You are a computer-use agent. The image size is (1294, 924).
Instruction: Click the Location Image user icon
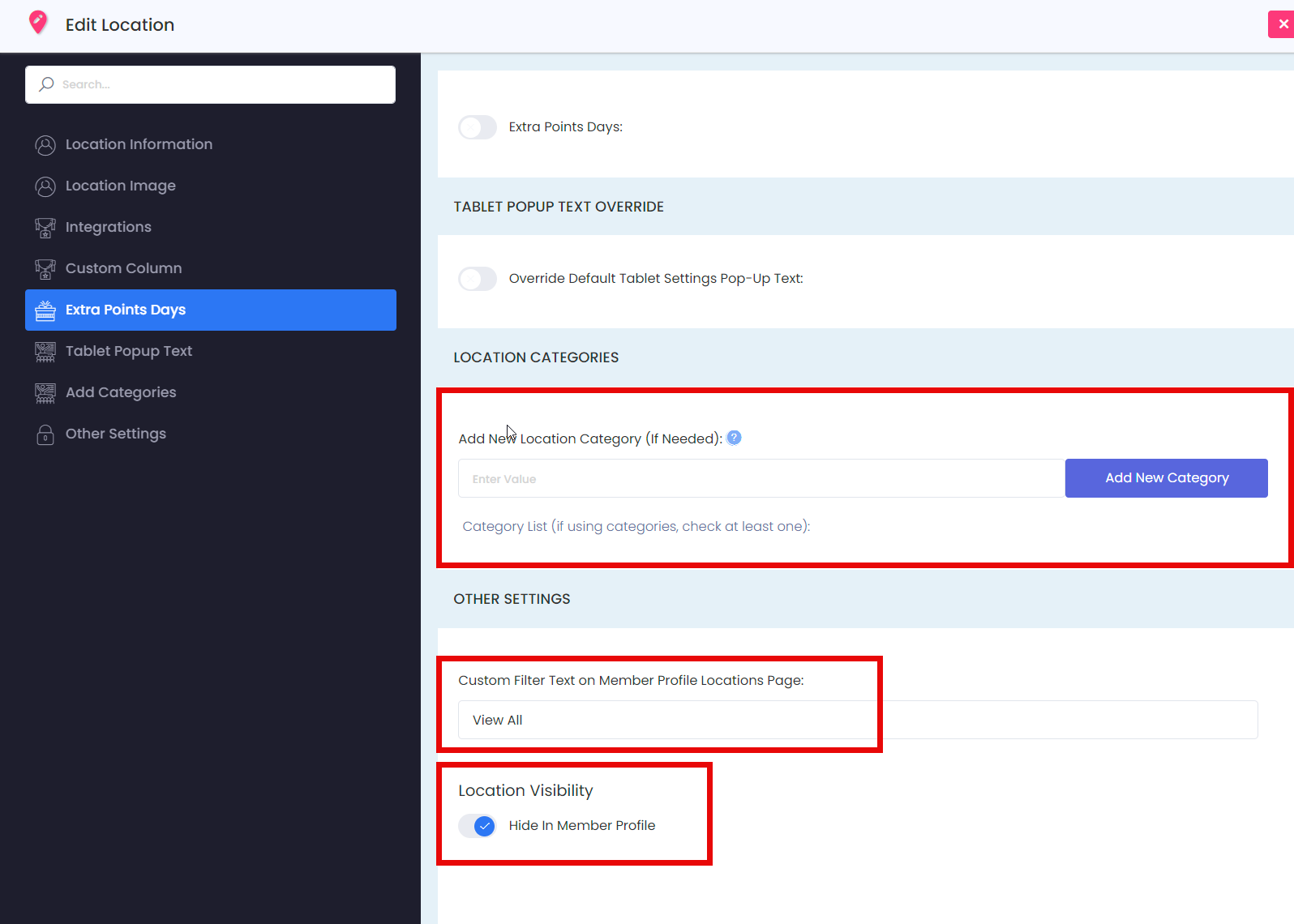tap(45, 186)
